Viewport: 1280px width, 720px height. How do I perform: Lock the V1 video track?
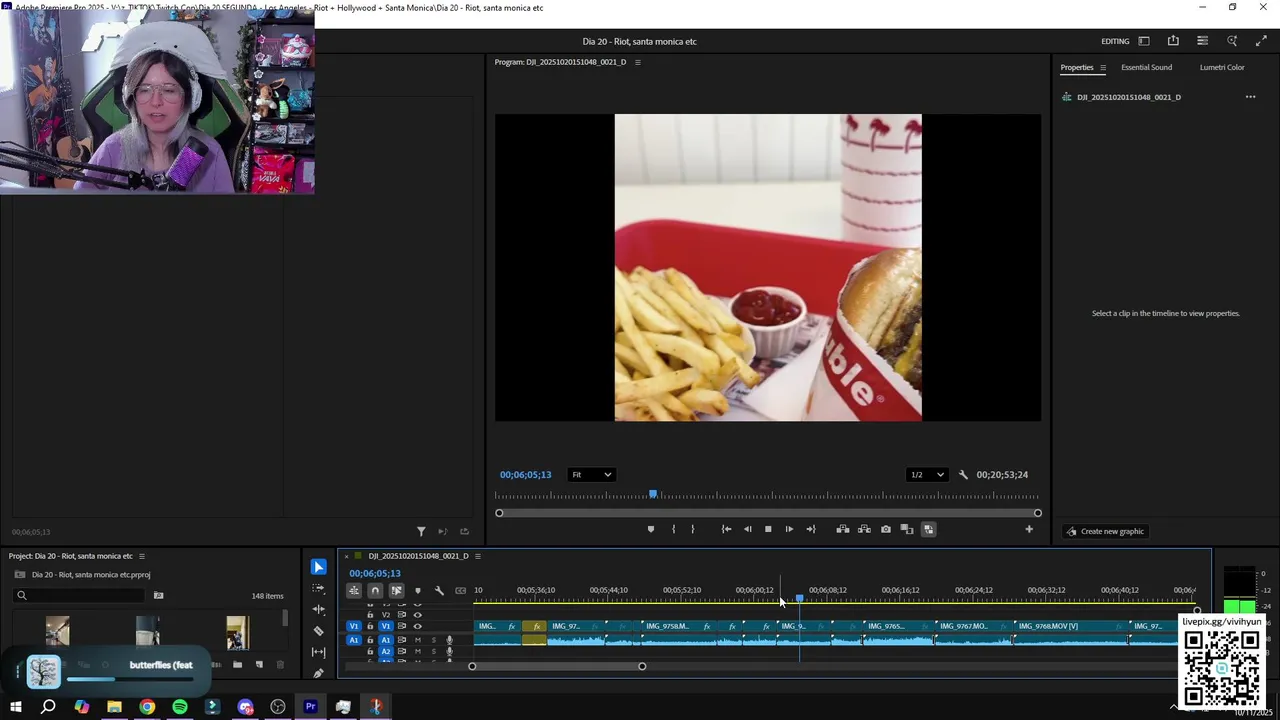coord(370,626)
